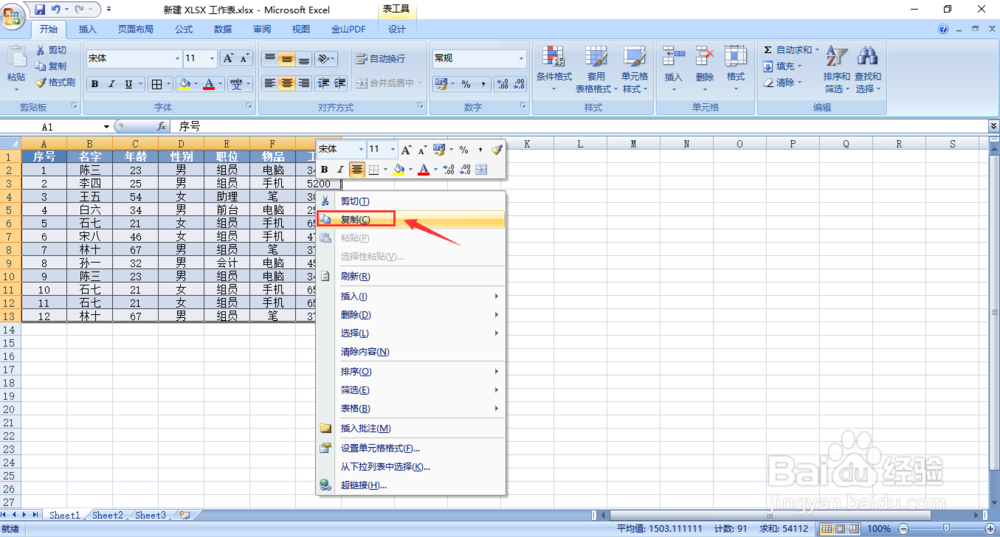Open the mini toolbar font size dropdown
1000x537 pixels.
click(x=392, y=150)
